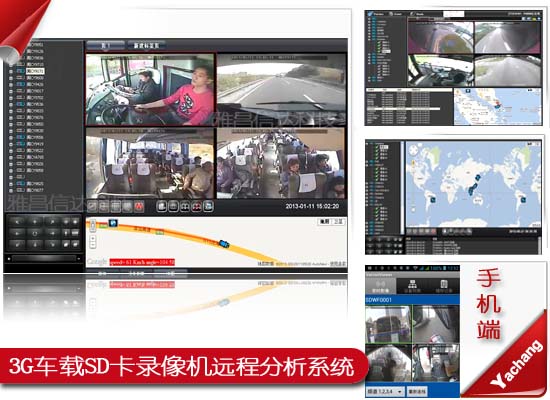The width and height of the screenshot is (550, 400).
Task: Pan camera left with PTZ left arrow
Action: point(18,233)
